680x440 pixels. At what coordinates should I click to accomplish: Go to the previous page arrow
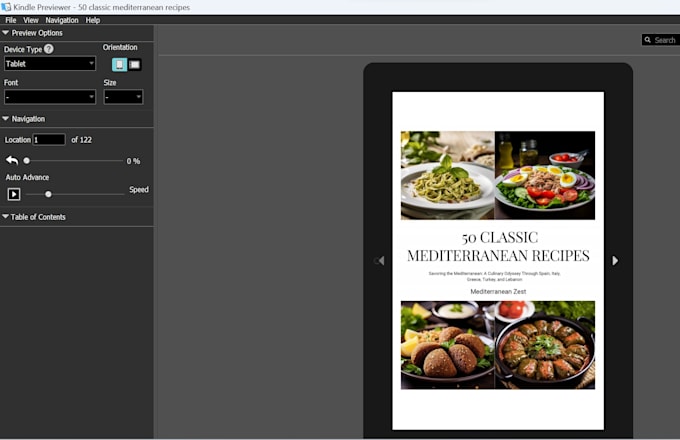point(381,261)
